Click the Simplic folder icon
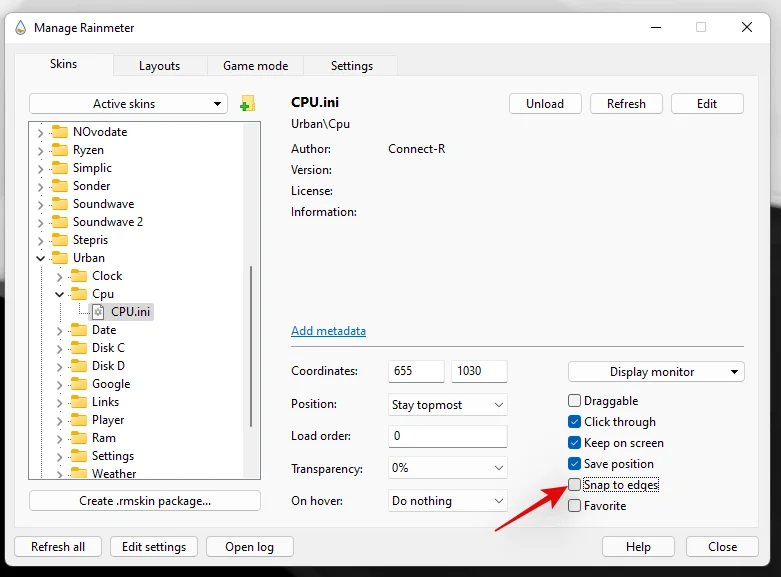 click(60, 168)
